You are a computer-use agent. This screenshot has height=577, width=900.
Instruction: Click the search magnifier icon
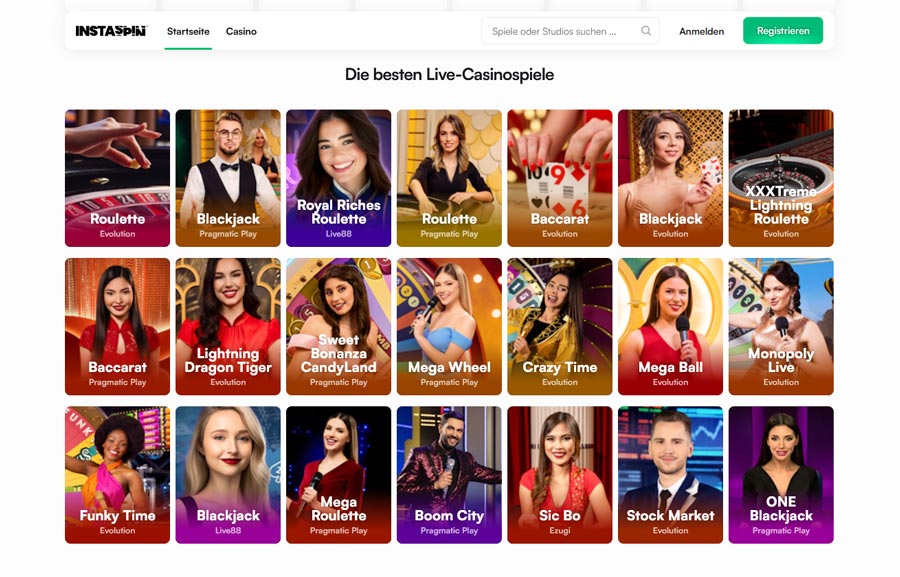click(x=646, y=31)
